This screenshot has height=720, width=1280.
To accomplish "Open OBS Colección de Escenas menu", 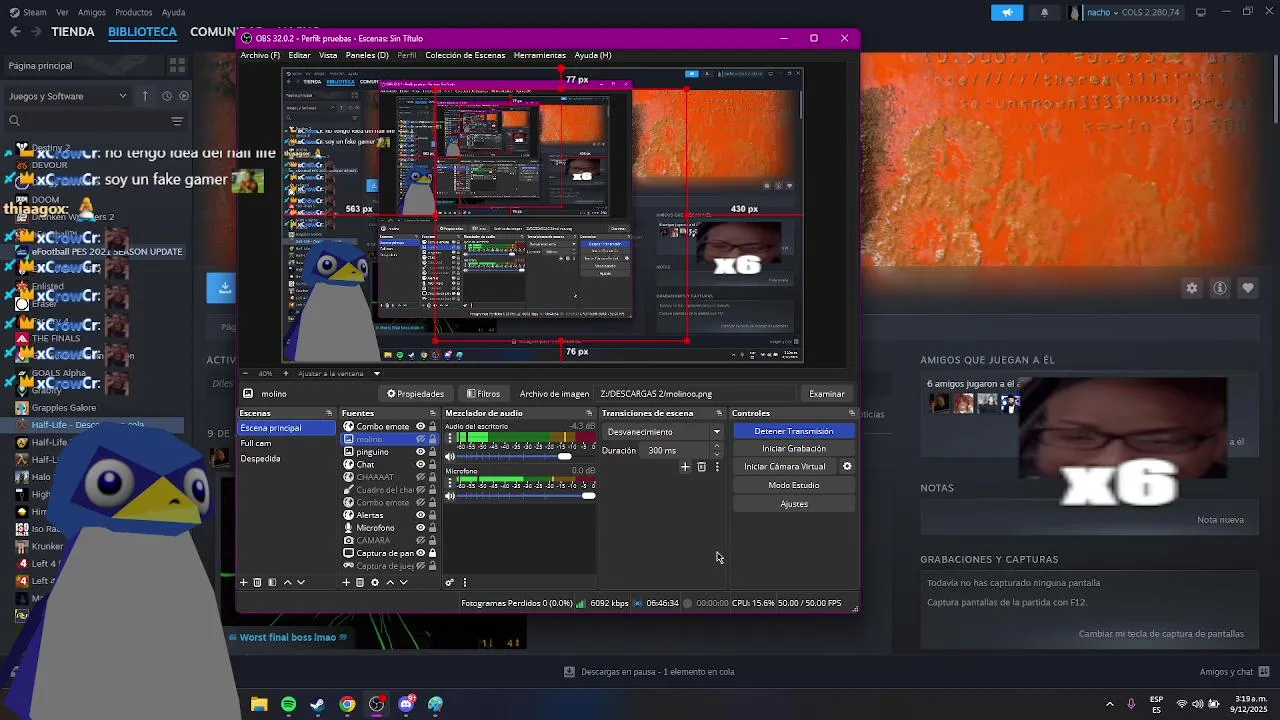I will point(465,55).
